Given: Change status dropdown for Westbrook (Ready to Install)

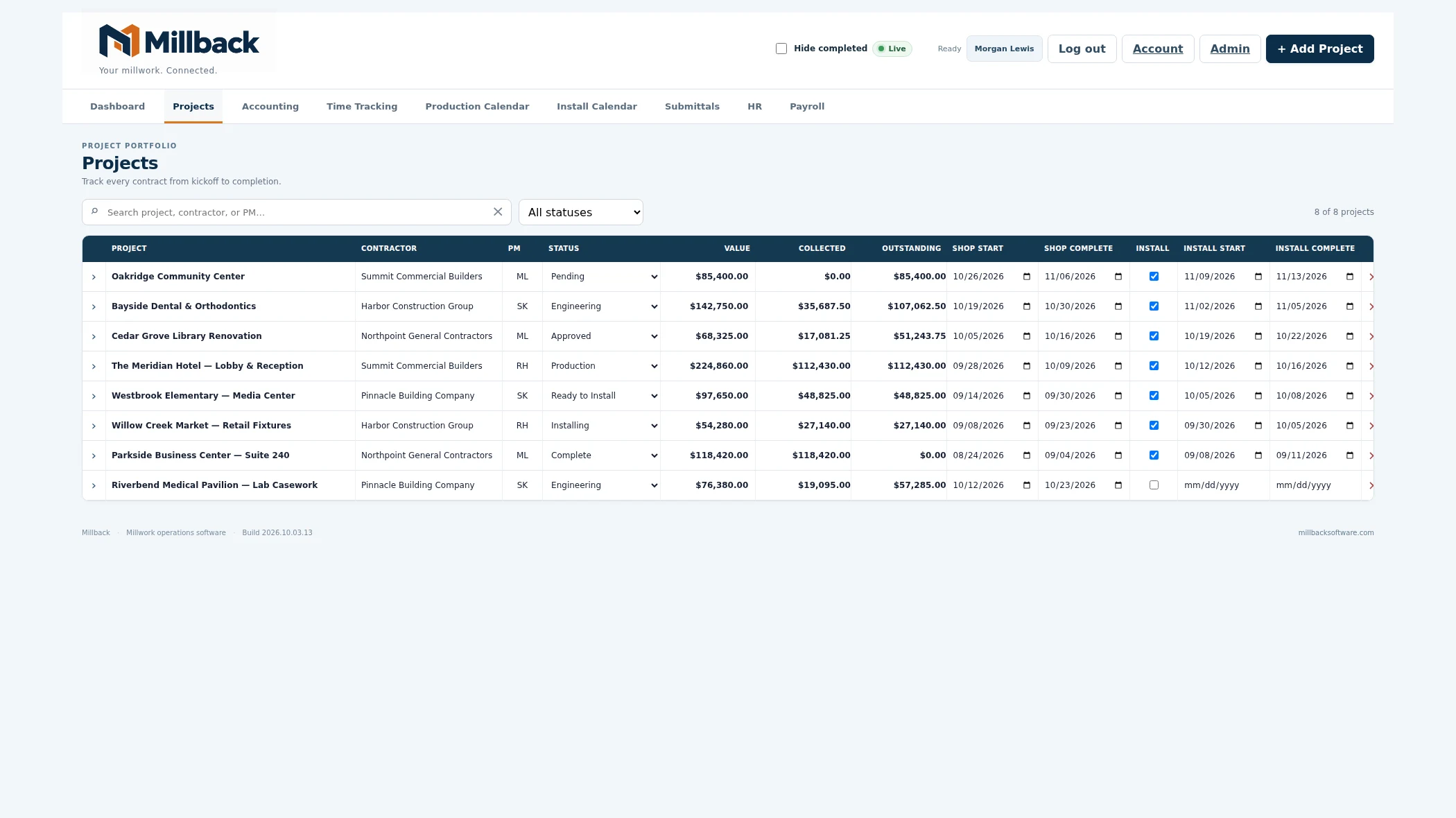Looking at the screenshot, I should [603, 396].
